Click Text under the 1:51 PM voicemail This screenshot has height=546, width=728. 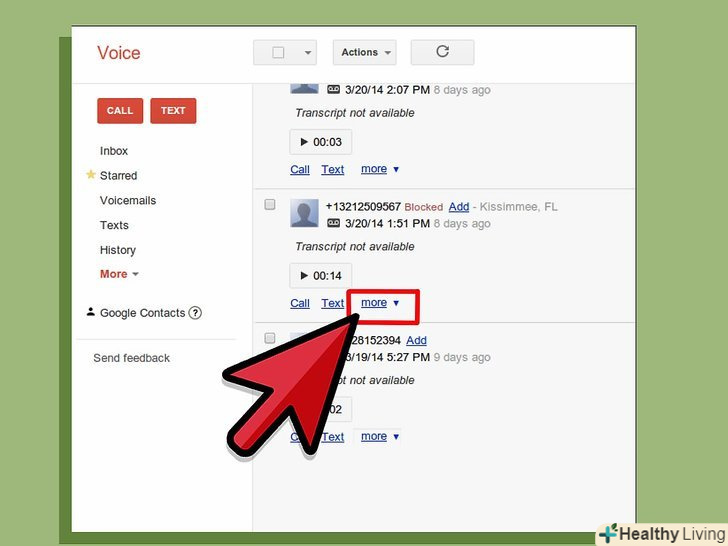[x=333, y=303]
